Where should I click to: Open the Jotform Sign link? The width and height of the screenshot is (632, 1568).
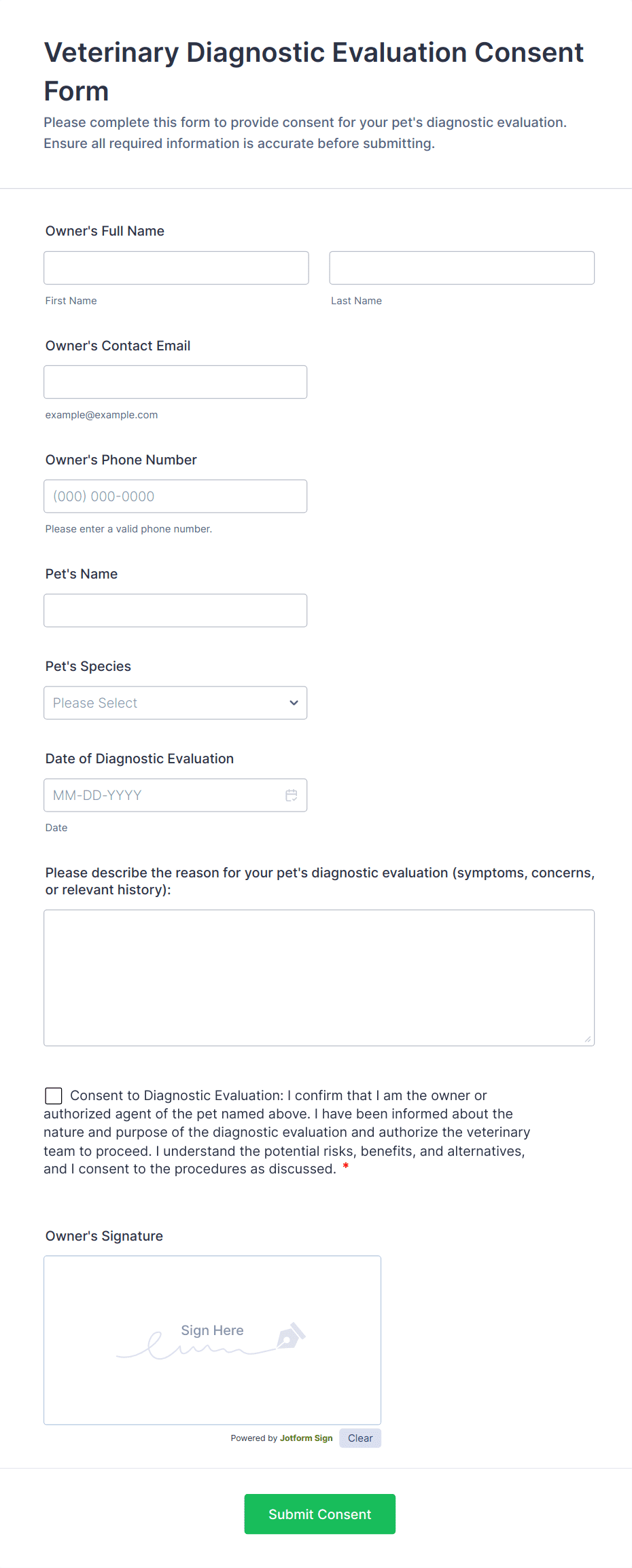point(306,1438)
